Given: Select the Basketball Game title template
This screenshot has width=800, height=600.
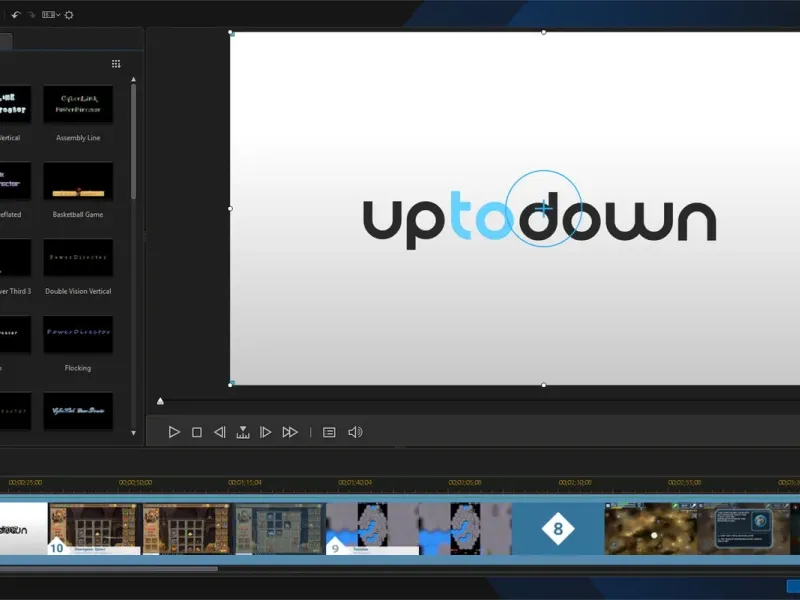Looking at the screenshot, I should pos(78,181).
